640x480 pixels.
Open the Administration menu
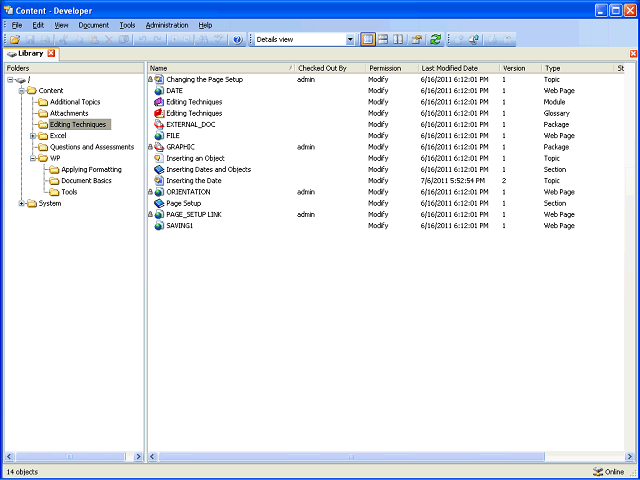click(x=167, y=25)
